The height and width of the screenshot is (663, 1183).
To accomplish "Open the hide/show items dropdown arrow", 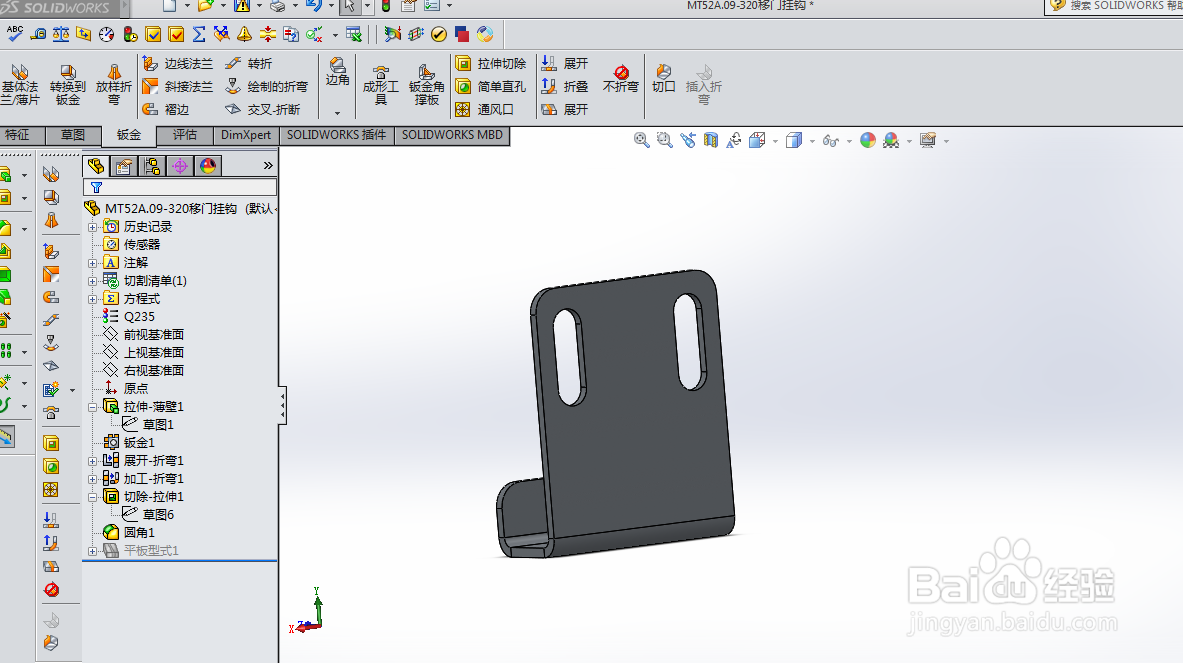I will (x=850, y=141).
